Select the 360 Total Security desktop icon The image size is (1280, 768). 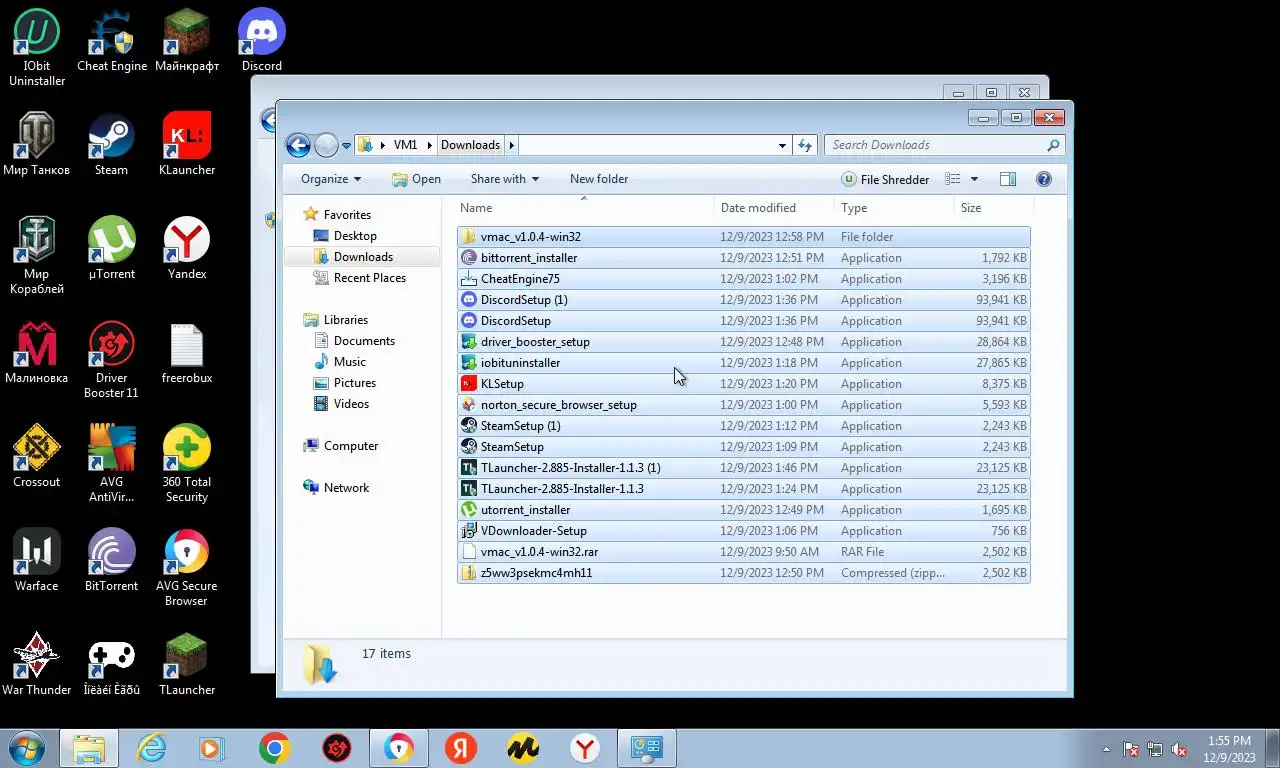tap(187, 464)
